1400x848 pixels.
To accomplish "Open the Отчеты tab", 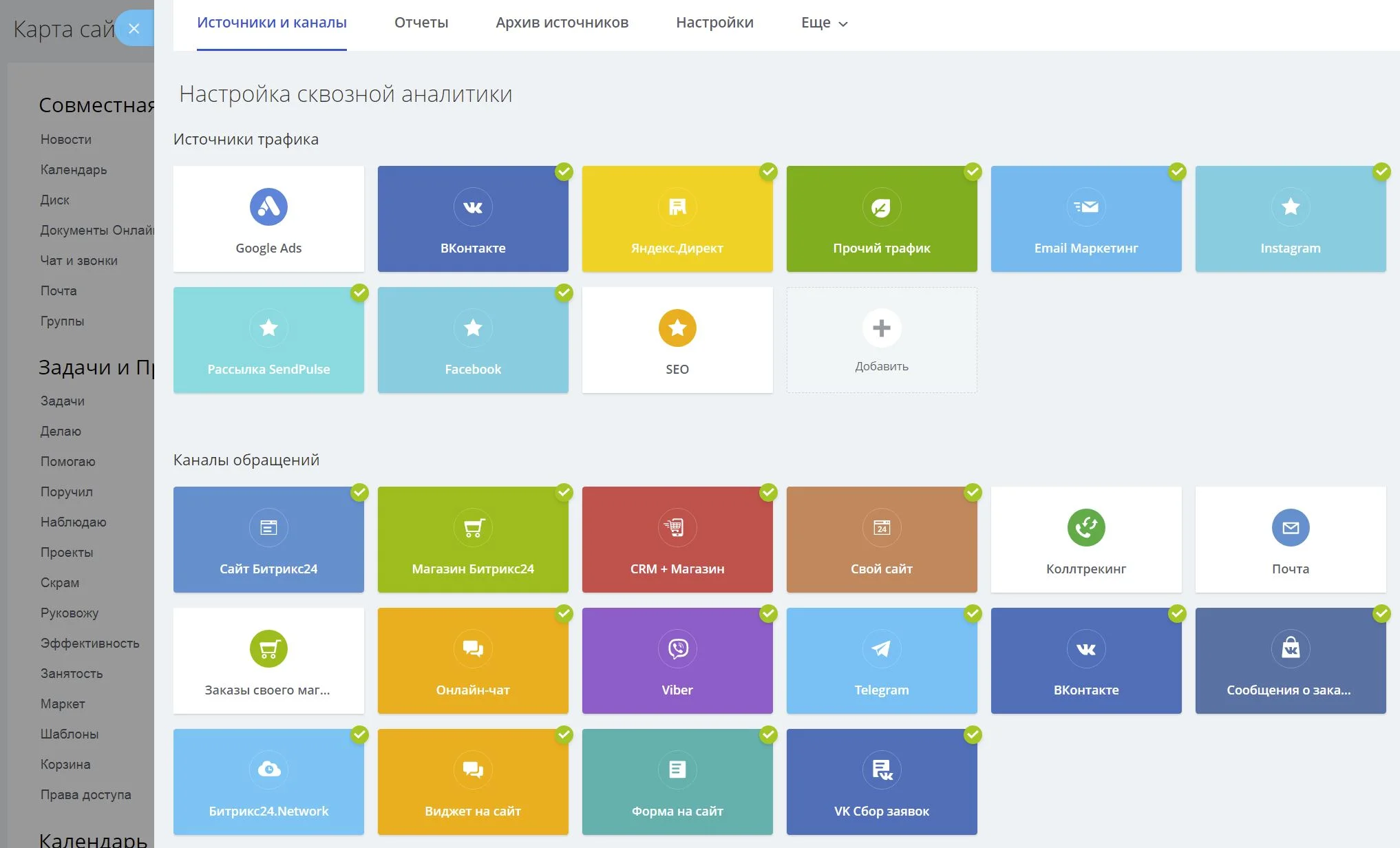I will click(421, 23).
